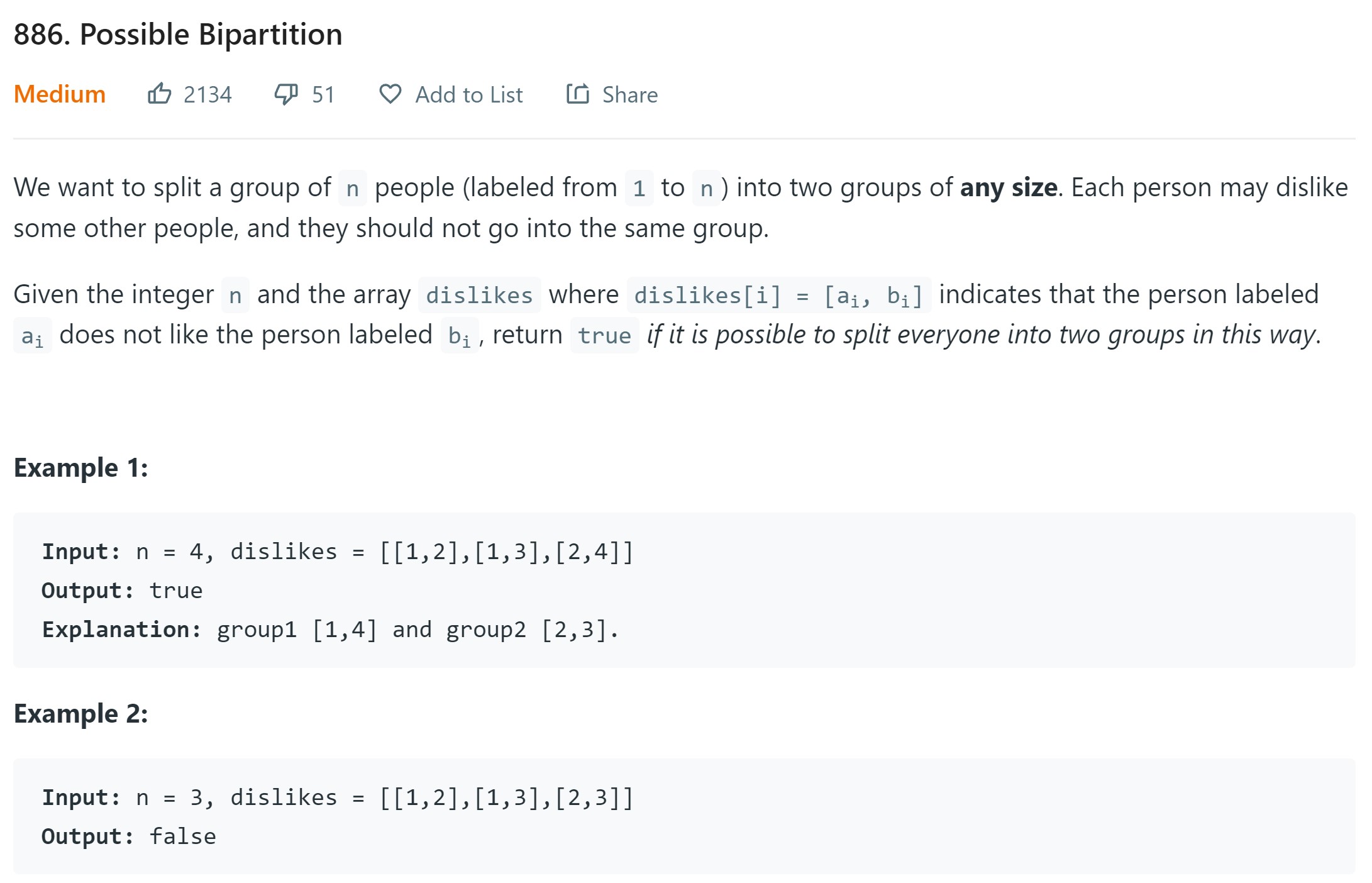
Task: Click the 886. Possible Bipartition title
Action: click(178, 34)
